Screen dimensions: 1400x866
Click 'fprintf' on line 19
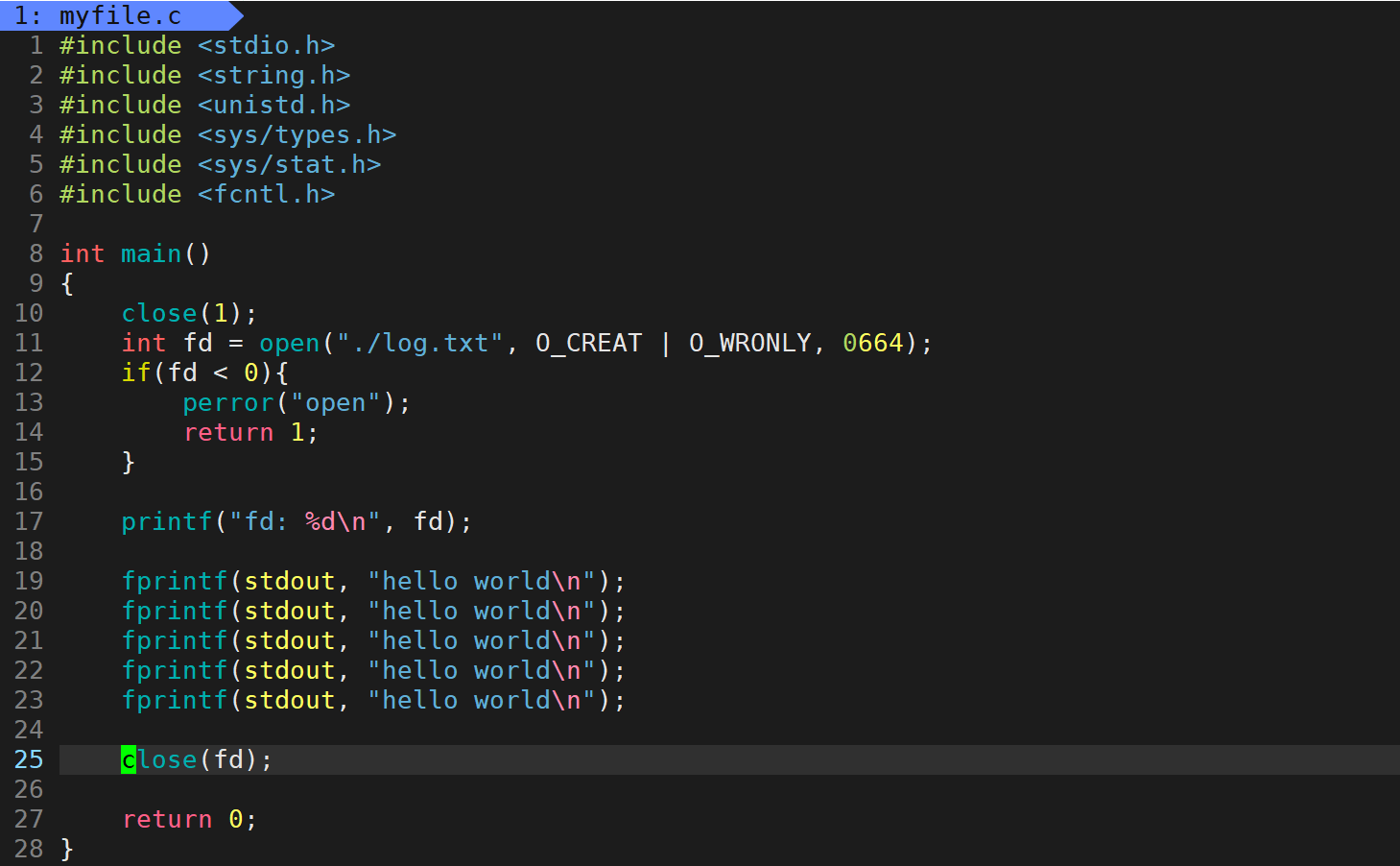[175, 581]
